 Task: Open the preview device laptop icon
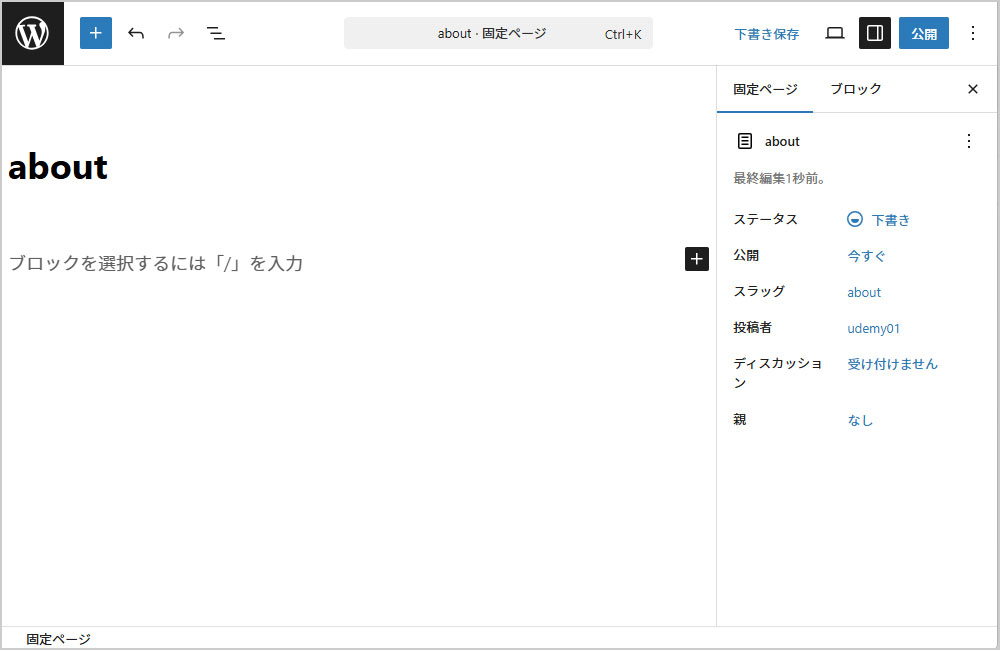pos(835,33)
